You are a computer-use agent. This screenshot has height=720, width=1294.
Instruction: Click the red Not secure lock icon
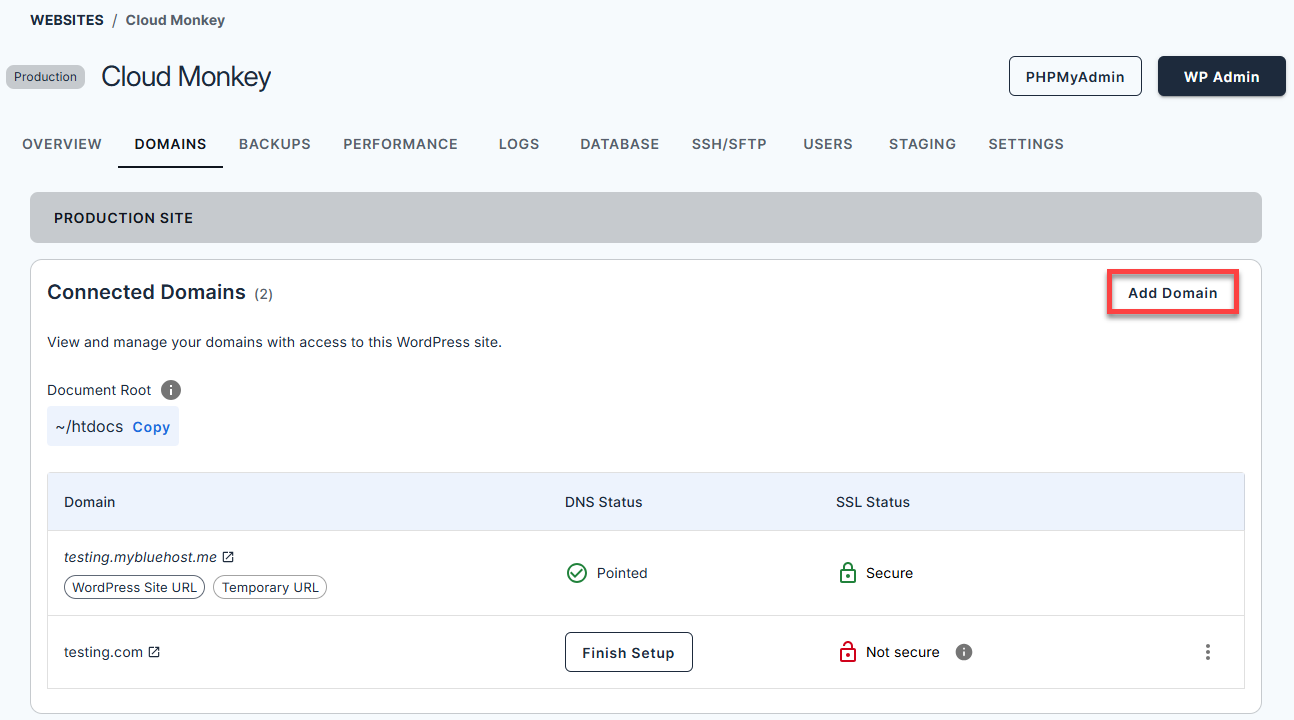(x=848, y=651)
